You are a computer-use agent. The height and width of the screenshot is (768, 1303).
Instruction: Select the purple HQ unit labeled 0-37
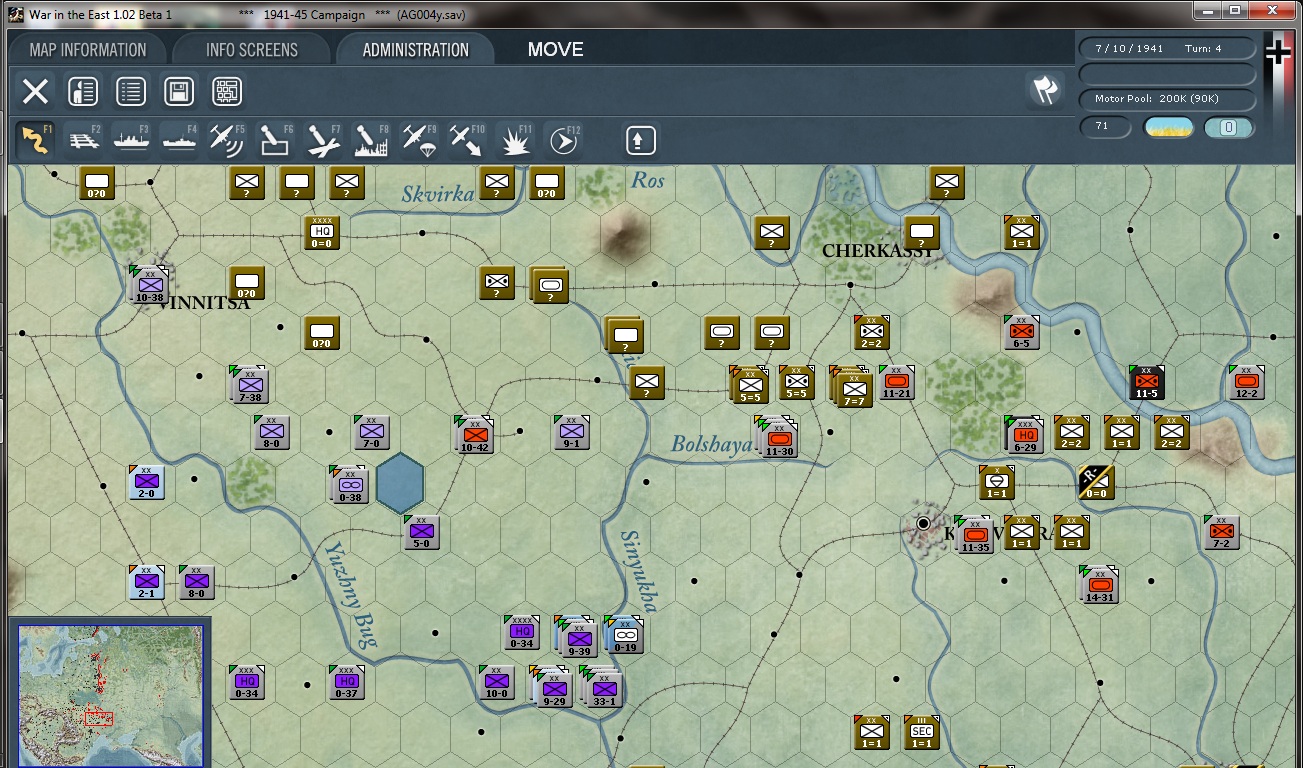346,682
